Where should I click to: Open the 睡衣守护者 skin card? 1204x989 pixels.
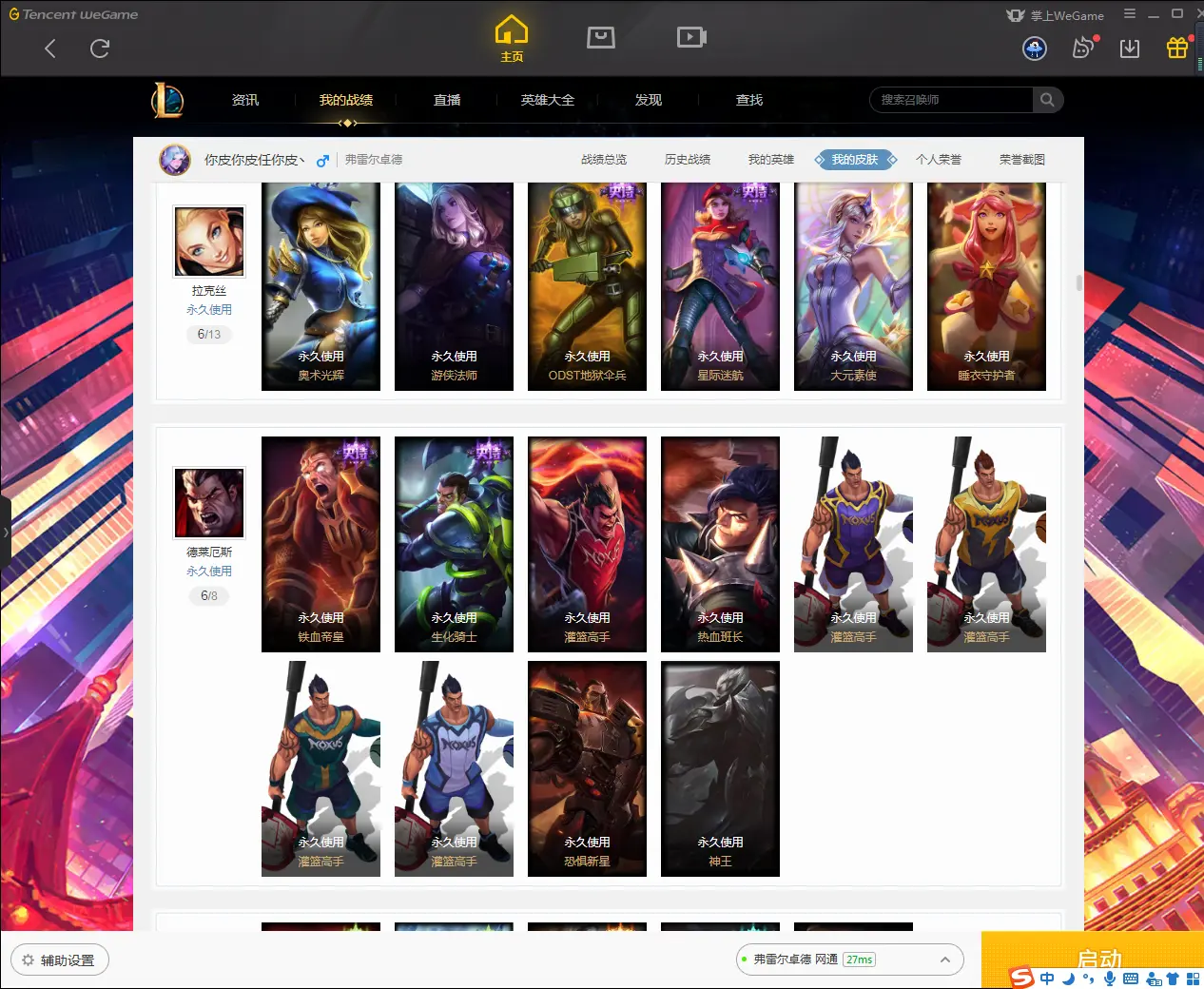986,286
